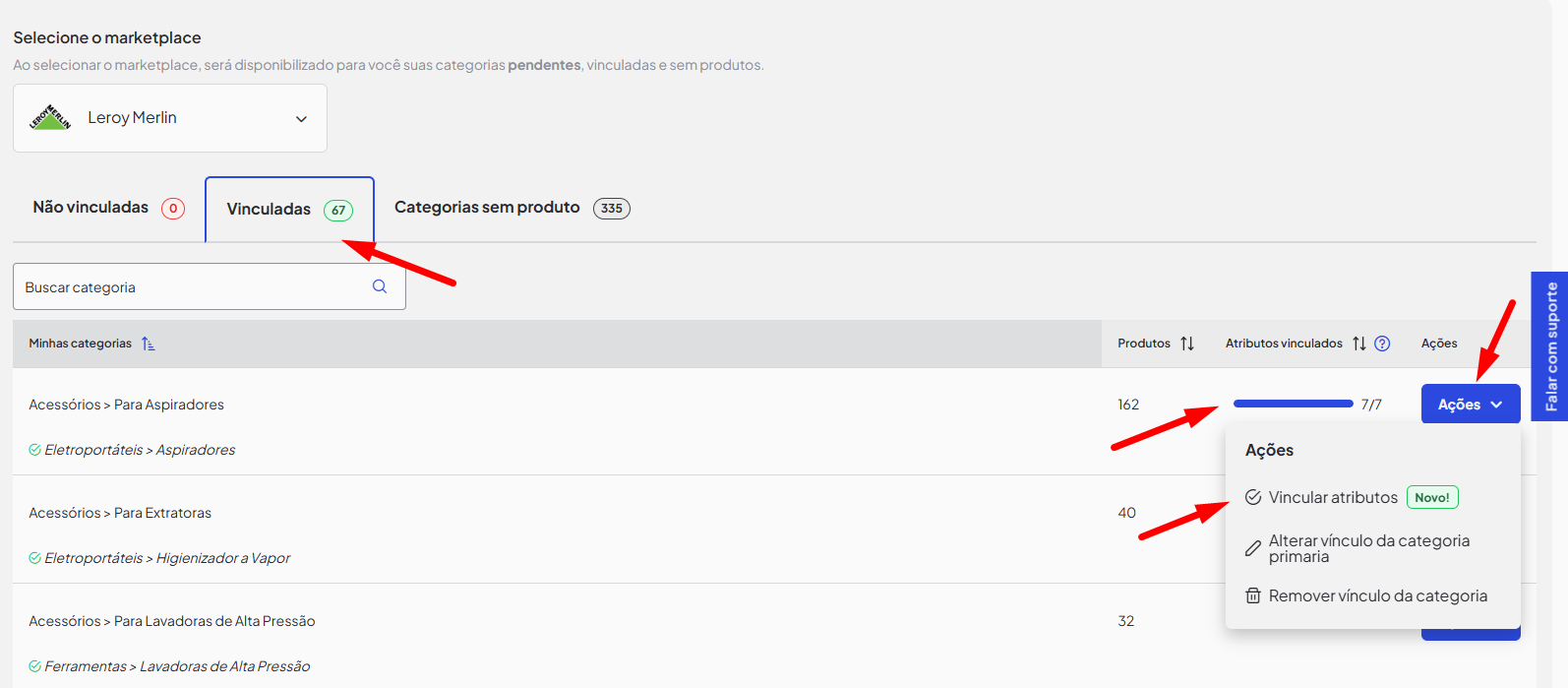Click the trash icon to remove link
The height and width of the screenshot is (688, 1568).
(1252, 595)
